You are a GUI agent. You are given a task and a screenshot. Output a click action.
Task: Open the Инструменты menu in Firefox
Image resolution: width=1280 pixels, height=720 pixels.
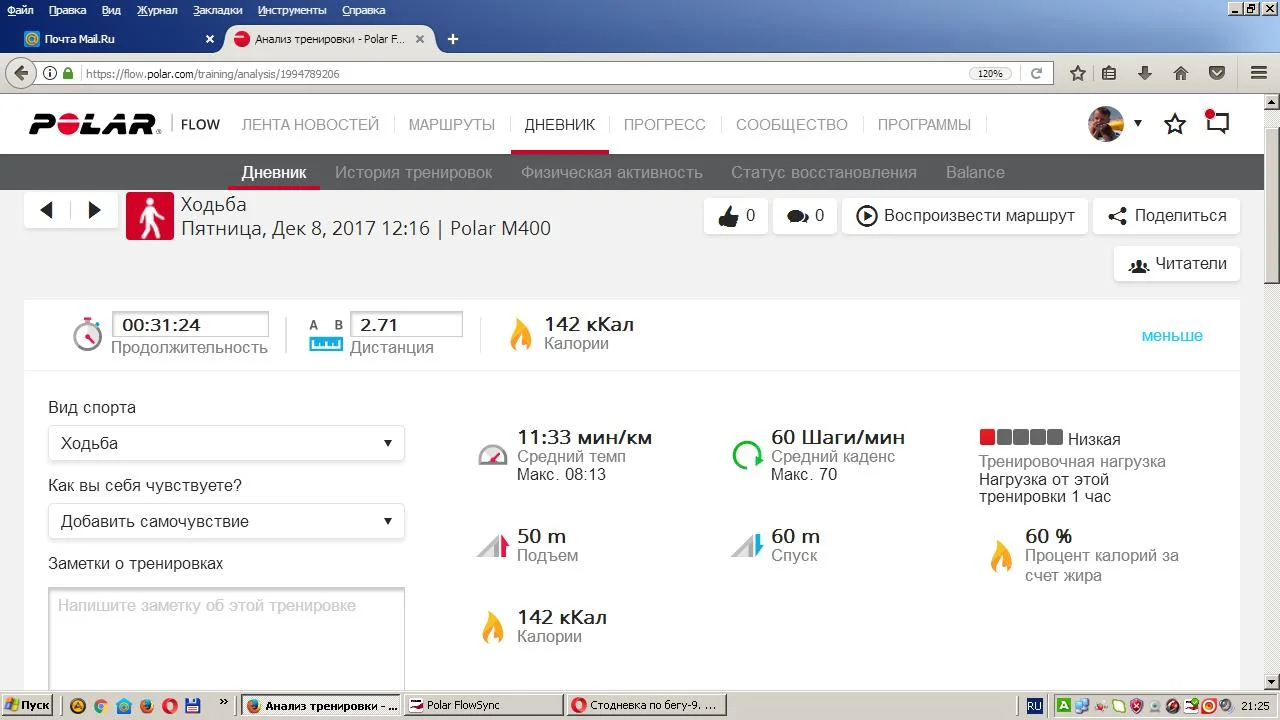tap(292, 10)
